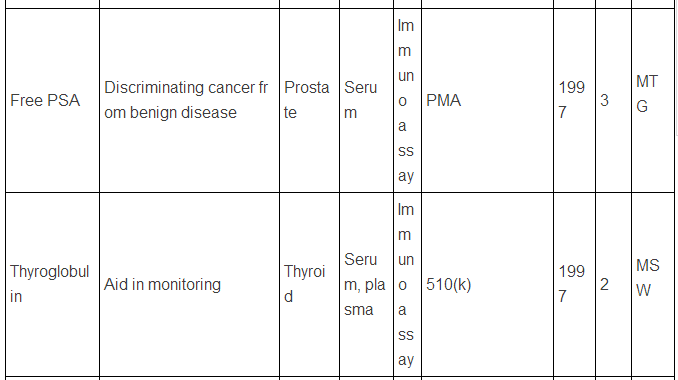Click the Free PSA cell

(52, 100)
